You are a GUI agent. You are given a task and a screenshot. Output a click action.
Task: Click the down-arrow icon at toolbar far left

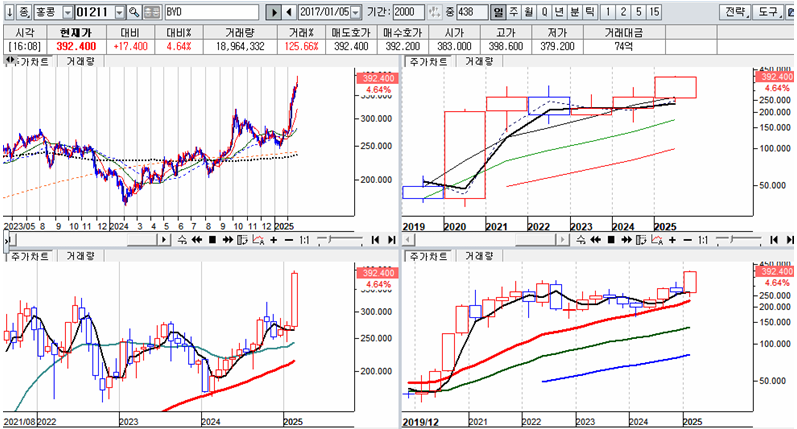tap(8, 12)
